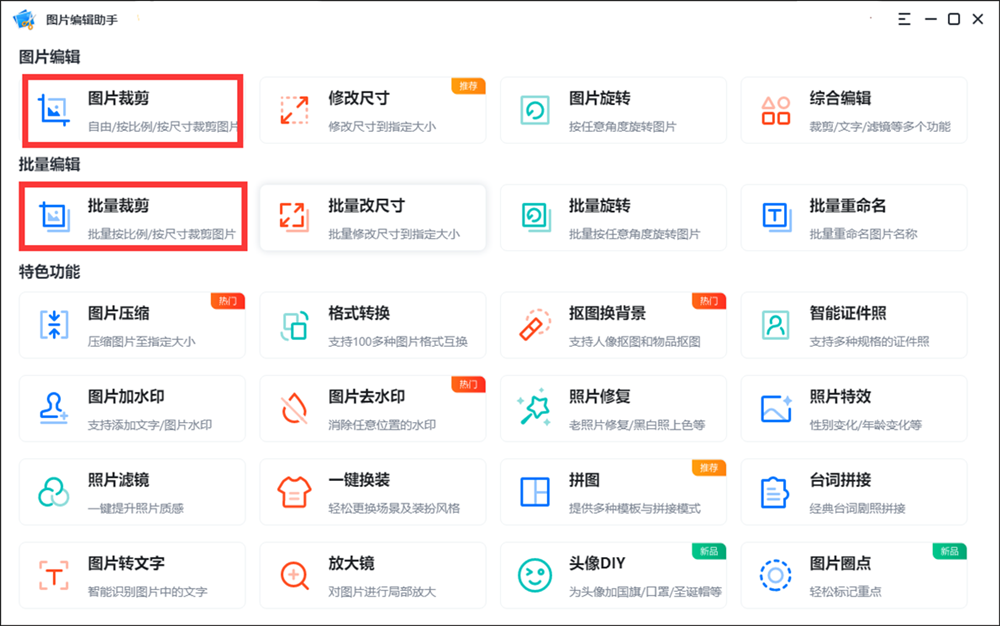Click the 特色功能 section heading
The image size is (1000, 626).
tap(50, 273)
